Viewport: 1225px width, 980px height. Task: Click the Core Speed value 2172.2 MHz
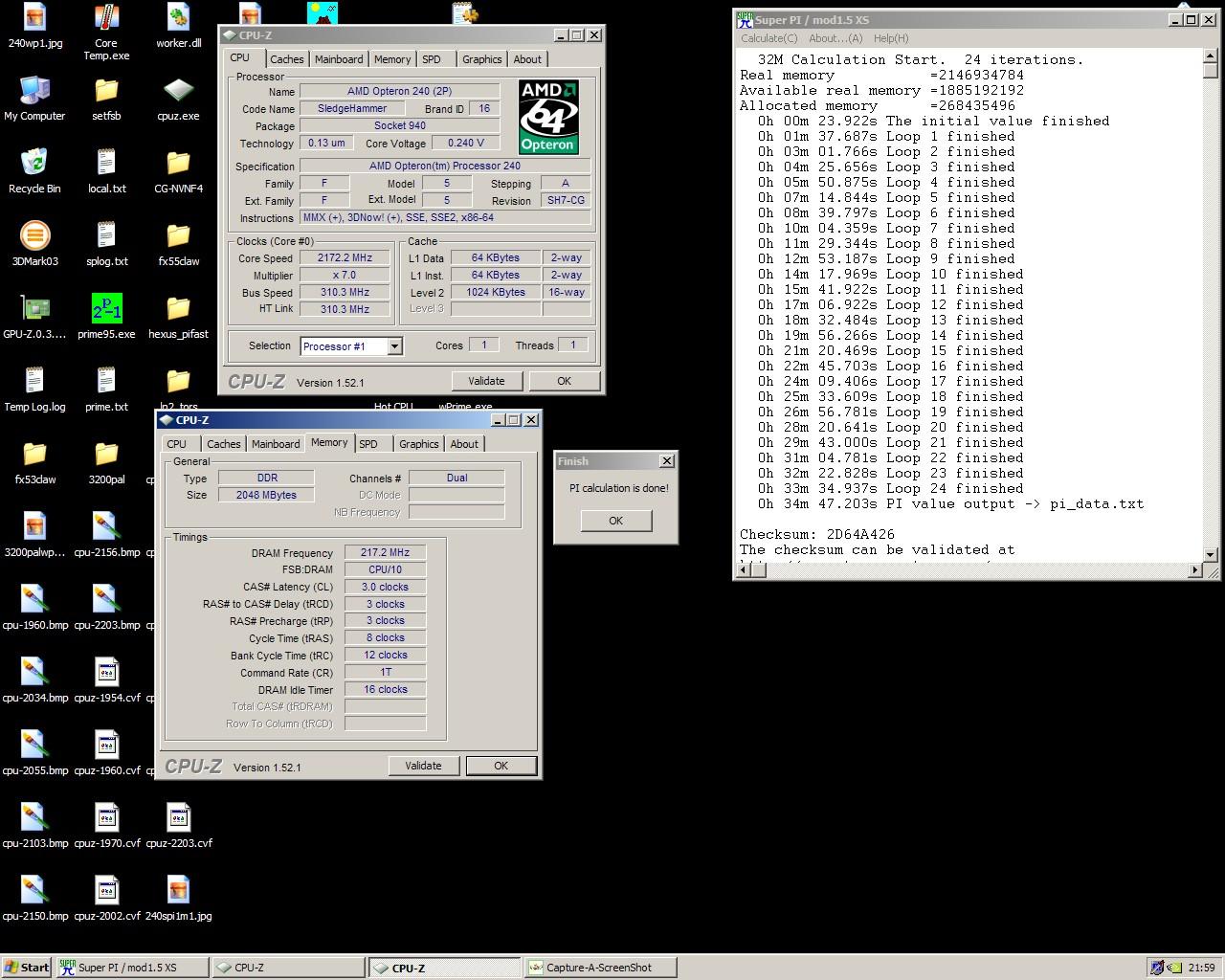[x=345, y=258]
